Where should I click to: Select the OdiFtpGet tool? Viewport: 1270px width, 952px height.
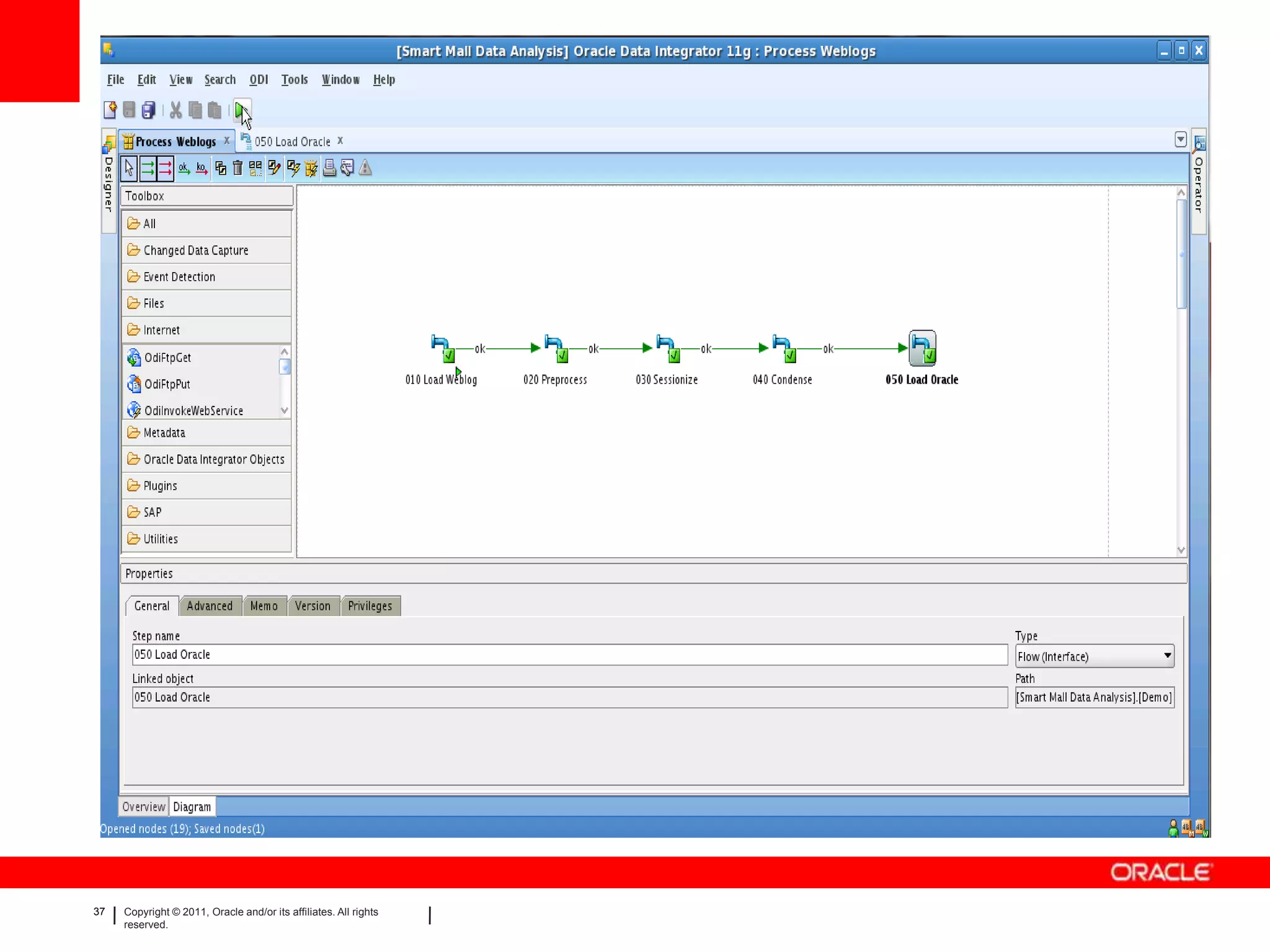158,358
